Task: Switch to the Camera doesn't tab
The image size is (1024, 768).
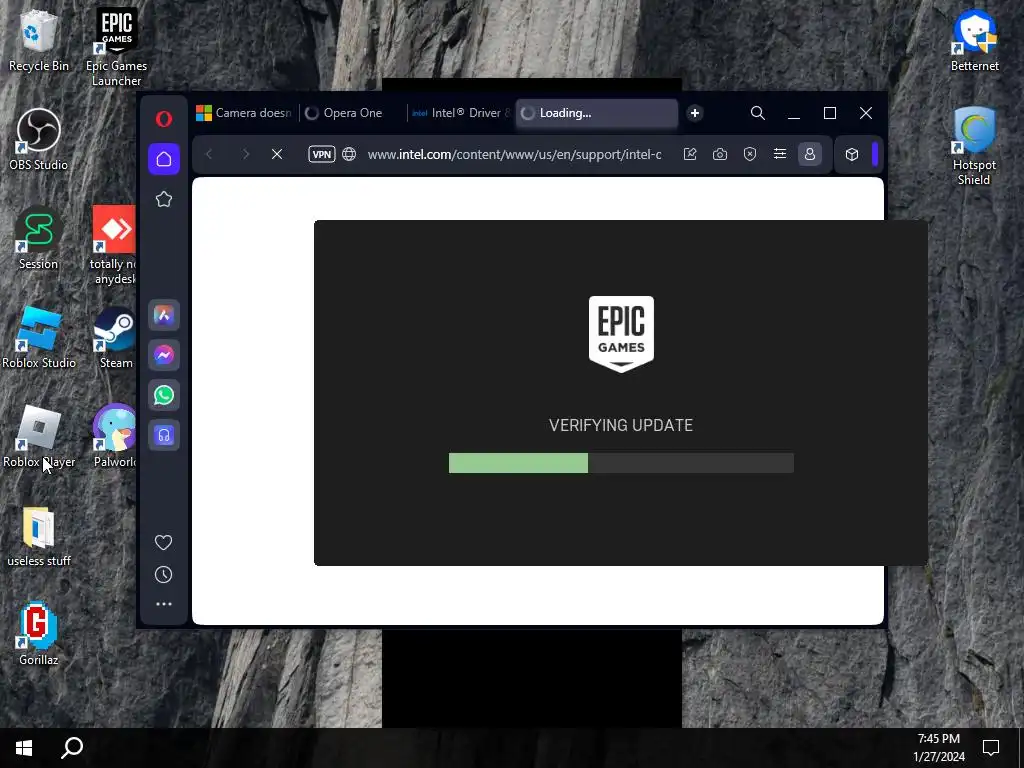Action: pos(244,113)
